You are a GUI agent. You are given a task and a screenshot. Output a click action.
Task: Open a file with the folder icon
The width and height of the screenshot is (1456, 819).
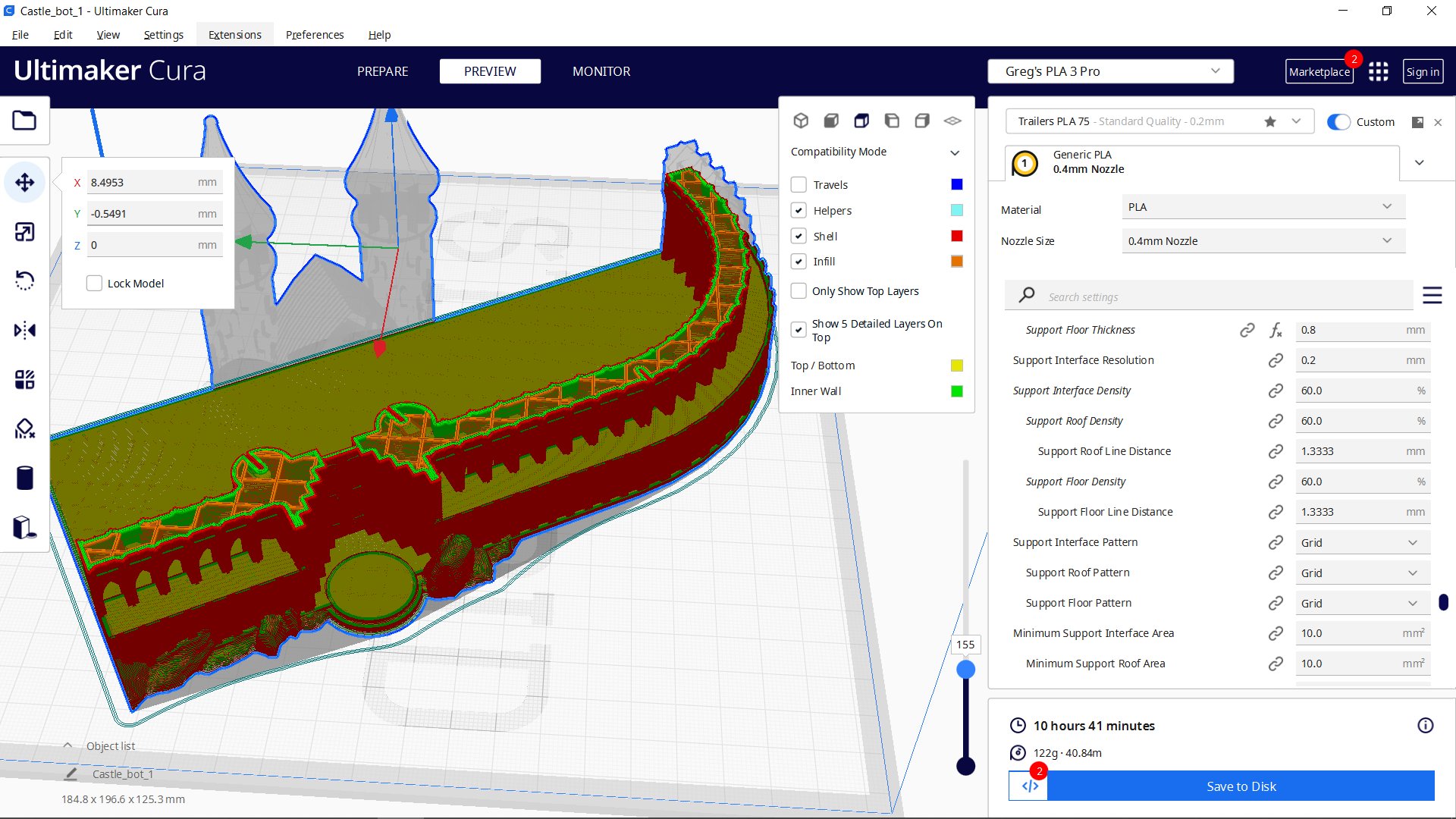(25, 120)
